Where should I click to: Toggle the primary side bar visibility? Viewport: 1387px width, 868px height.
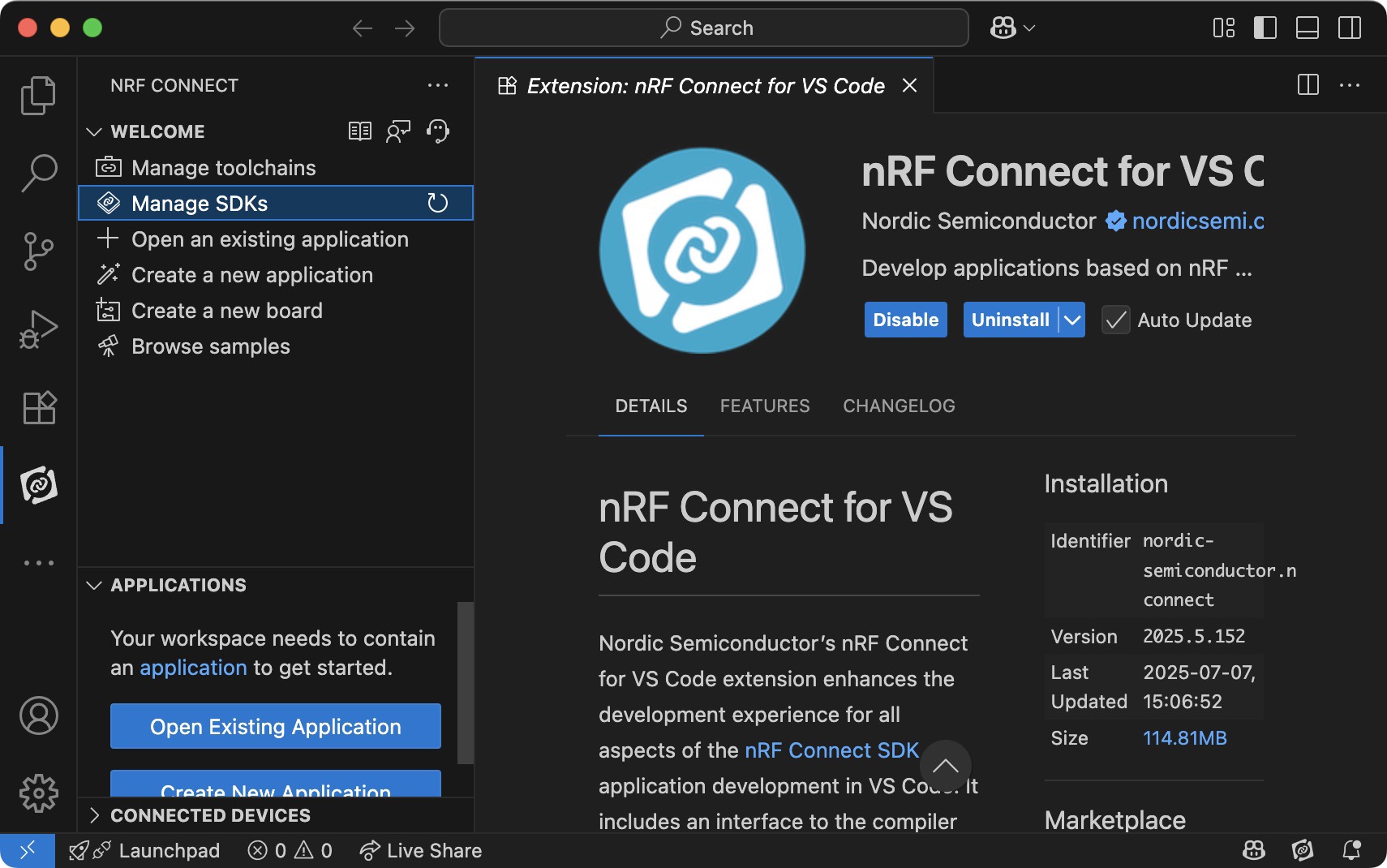click(1265, 28)
